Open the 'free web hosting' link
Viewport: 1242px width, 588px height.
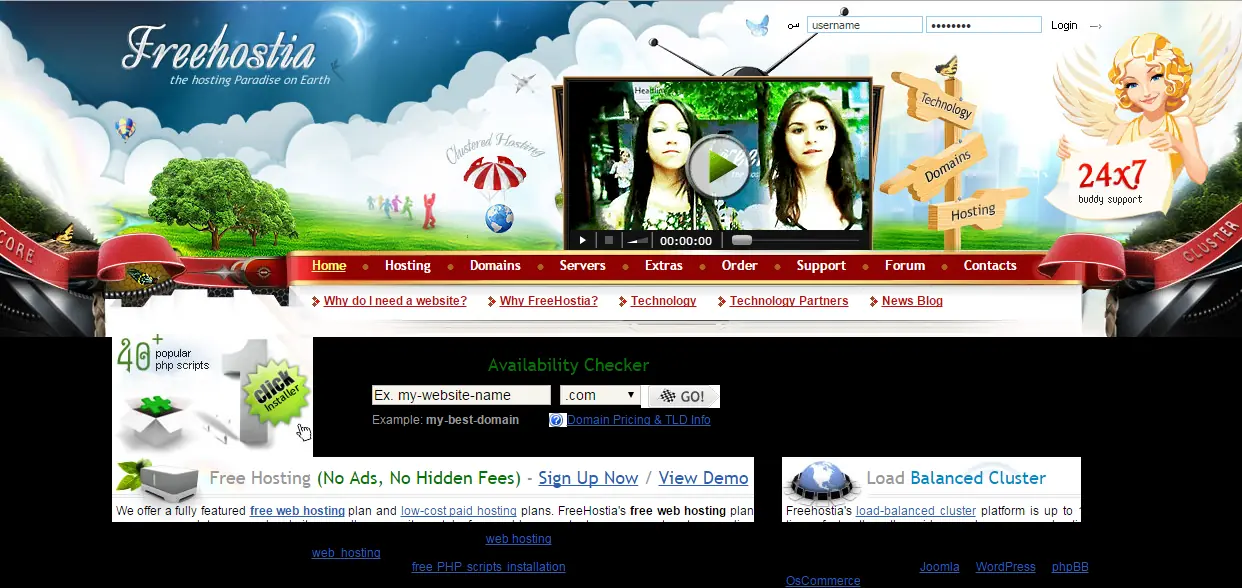[297, 511]
